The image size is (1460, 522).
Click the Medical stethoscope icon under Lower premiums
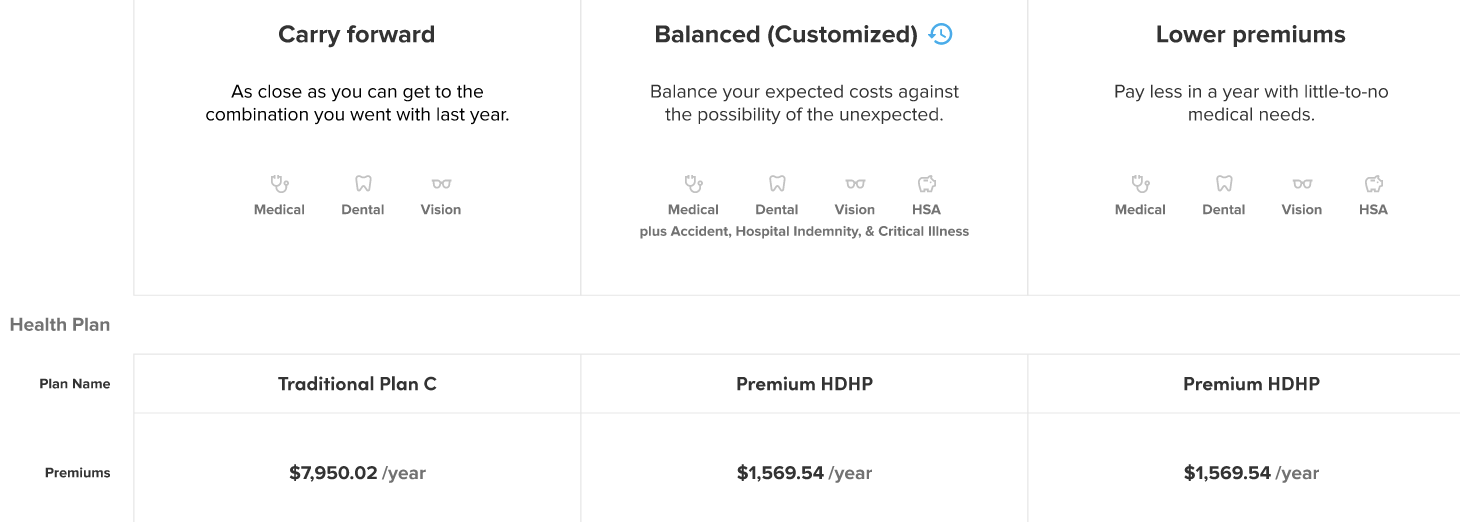(1140, 184)
